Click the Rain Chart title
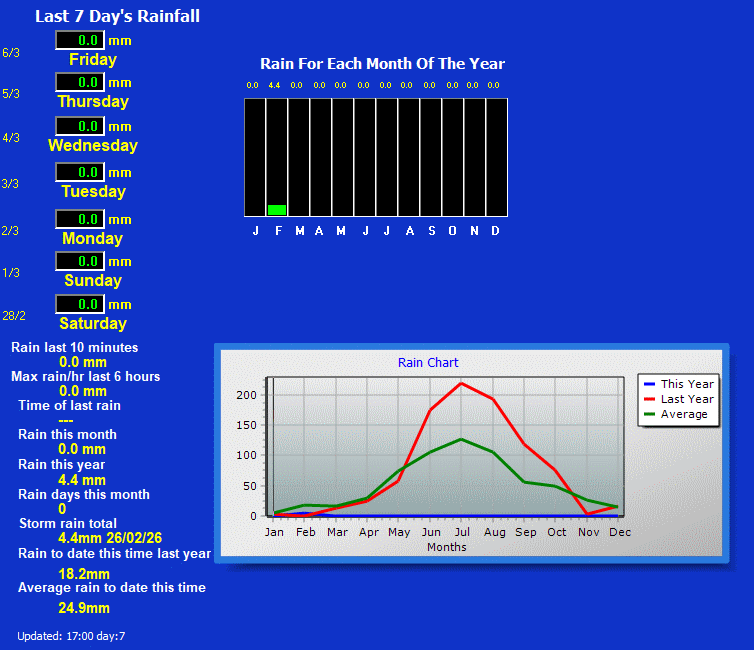Image resolution: width=754 pixels, height=650 pixels. [428, 363]
